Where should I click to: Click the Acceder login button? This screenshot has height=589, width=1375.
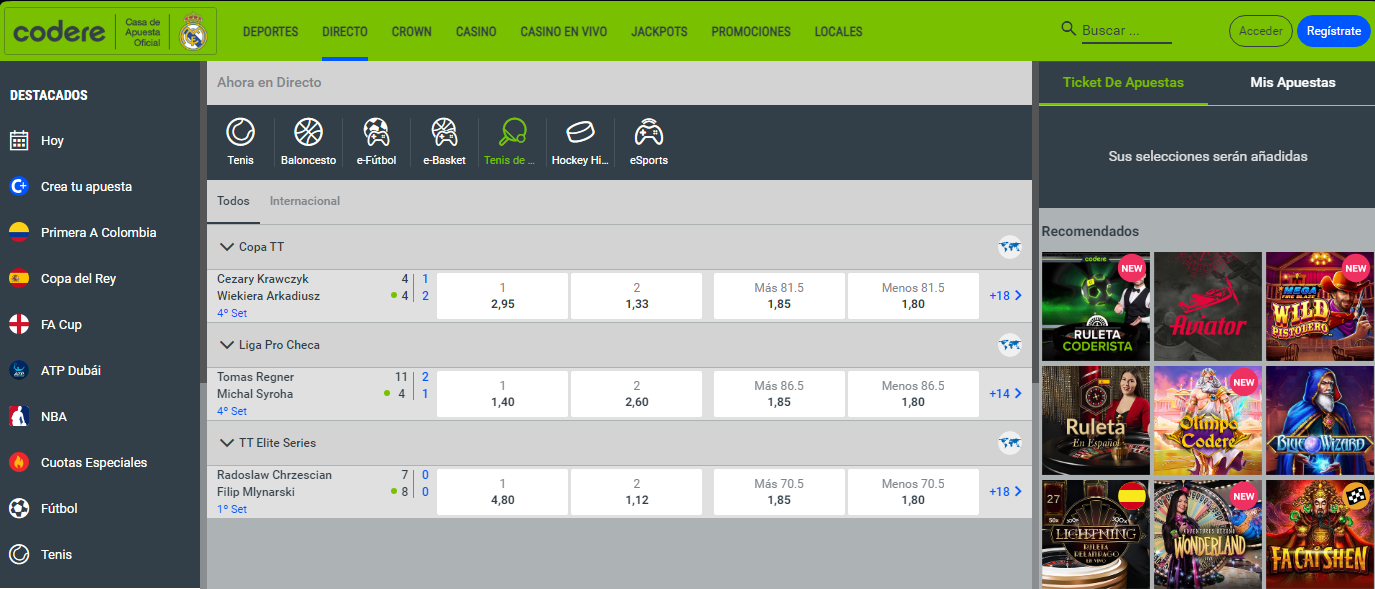pos(1260,31)
